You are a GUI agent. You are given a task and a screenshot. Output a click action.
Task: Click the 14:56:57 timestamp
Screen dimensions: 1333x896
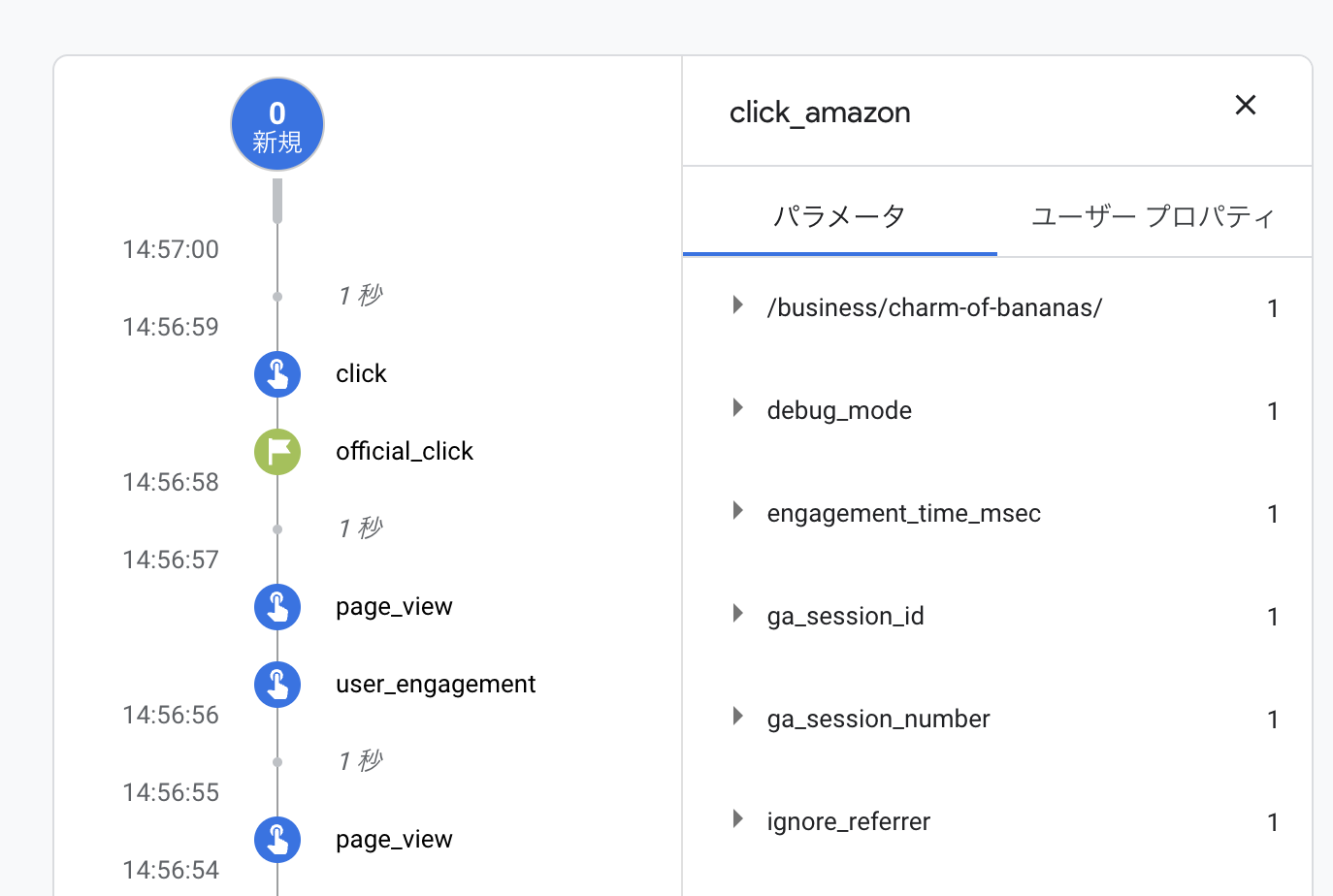pyautogui.click(x=171, y=560)
